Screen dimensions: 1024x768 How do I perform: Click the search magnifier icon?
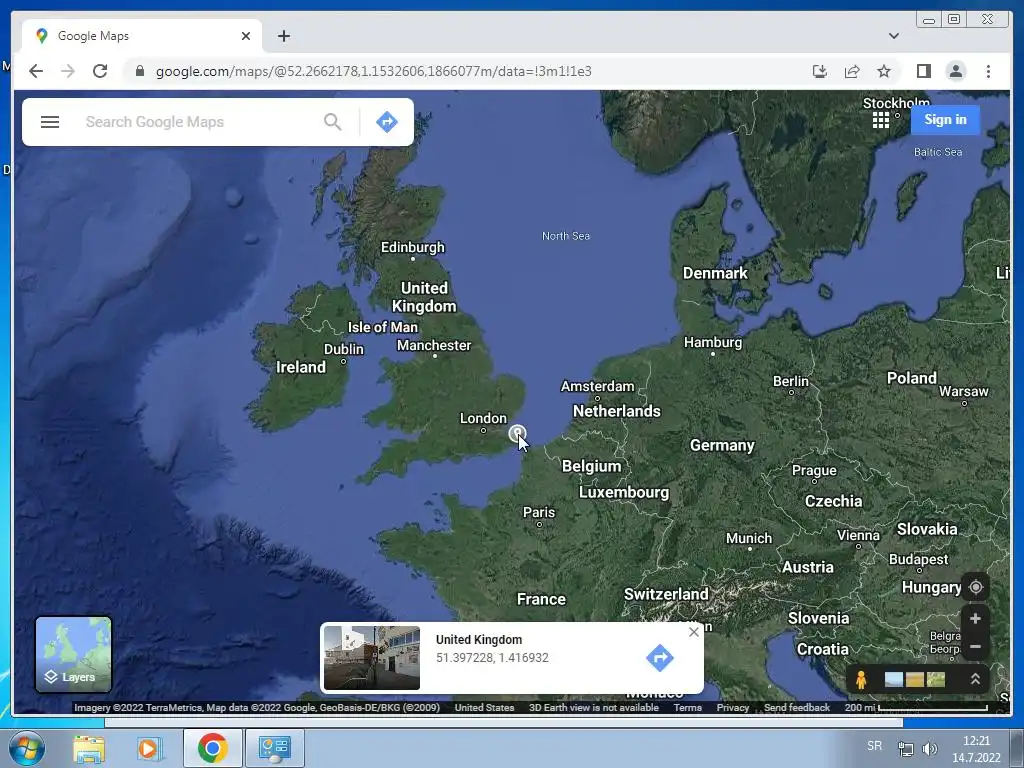pos(332,122)
